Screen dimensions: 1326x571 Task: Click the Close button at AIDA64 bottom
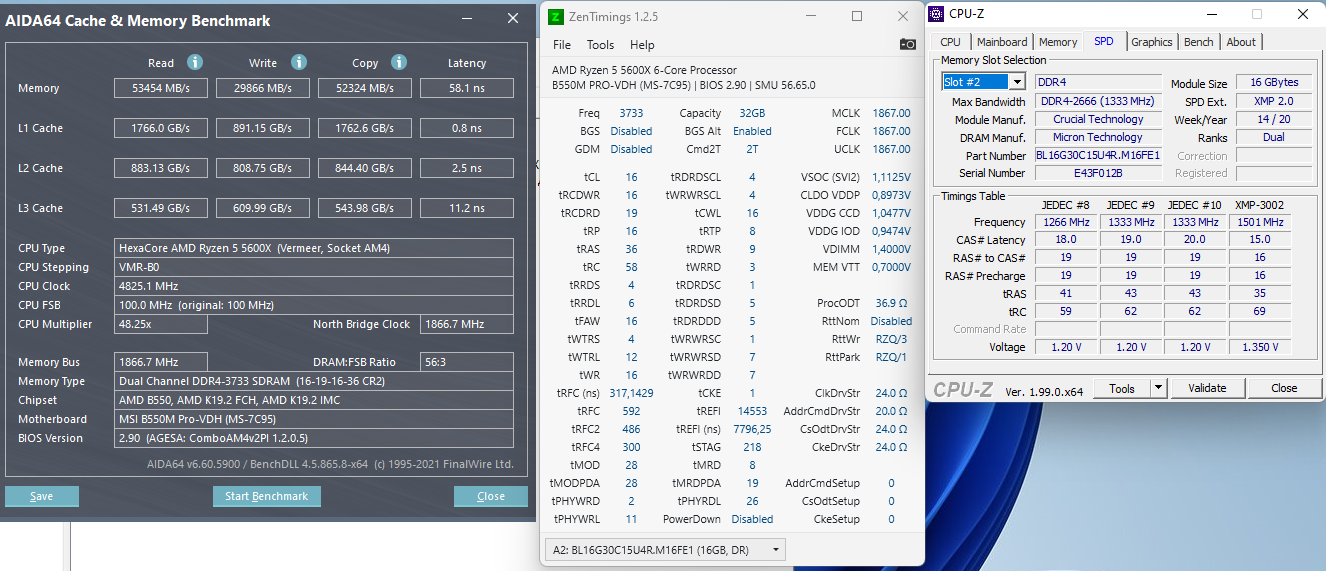tap(491, 497)
